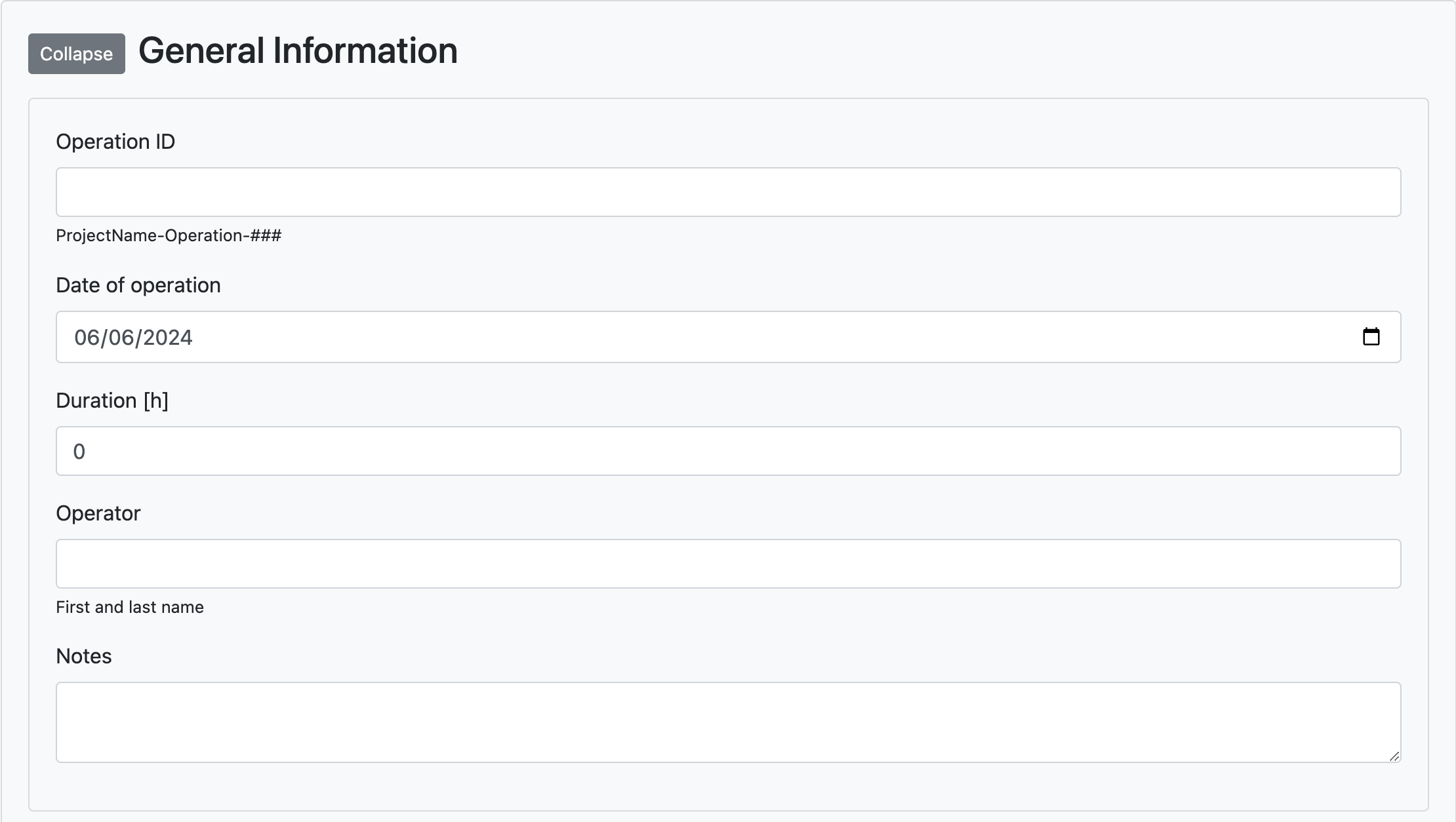Screen dimensions: 1456x822
Task: Click the Operator label
Action: 98,513
